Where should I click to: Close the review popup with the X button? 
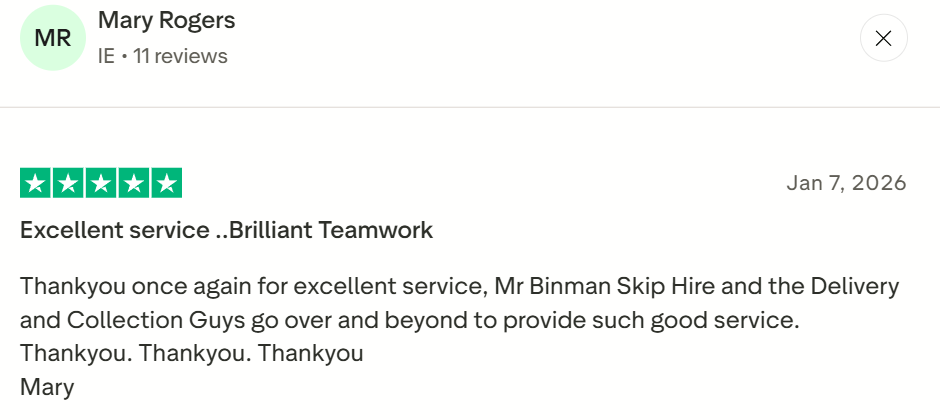(883, 39)
